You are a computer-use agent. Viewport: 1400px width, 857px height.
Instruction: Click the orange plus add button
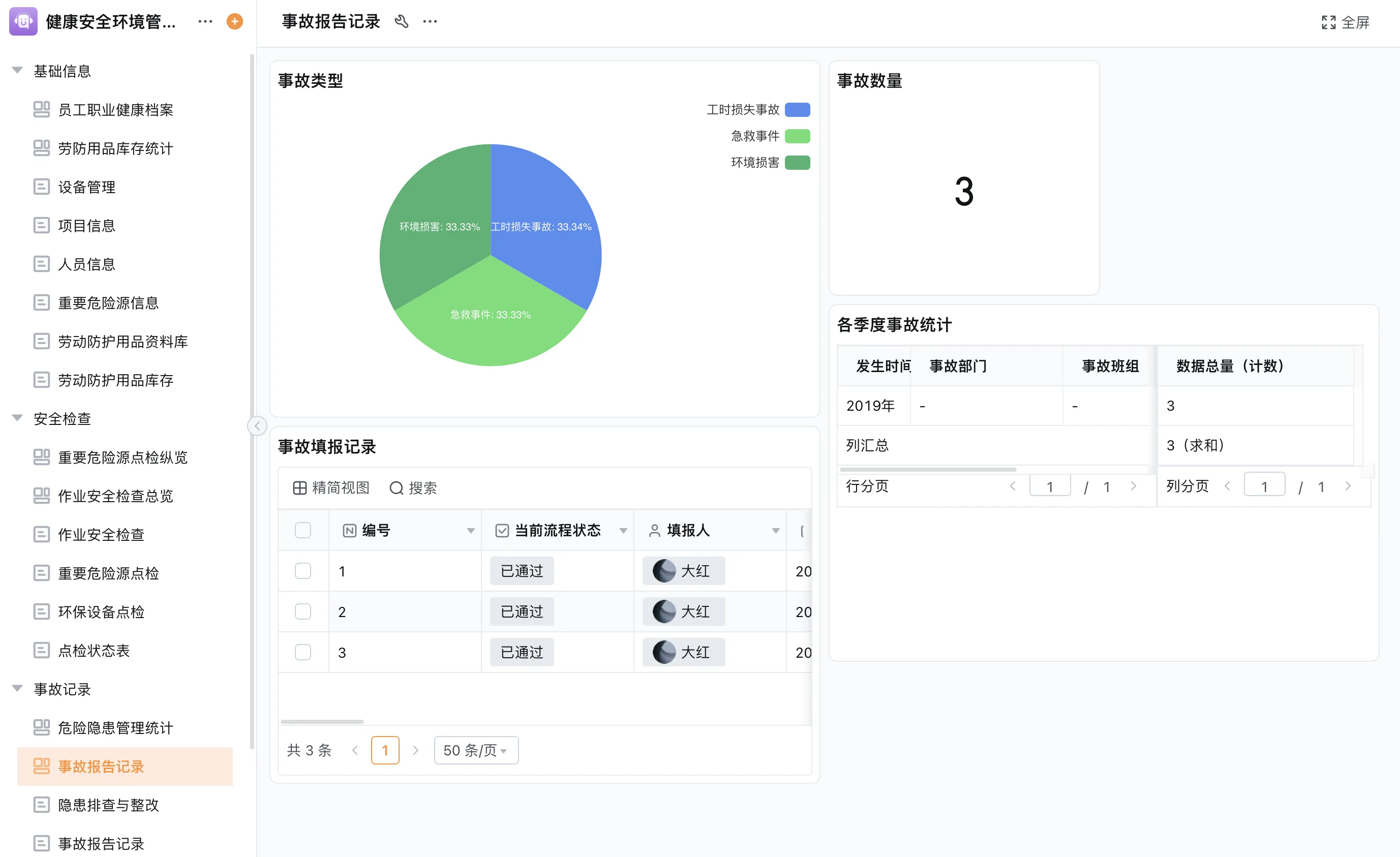coord(235,21)
